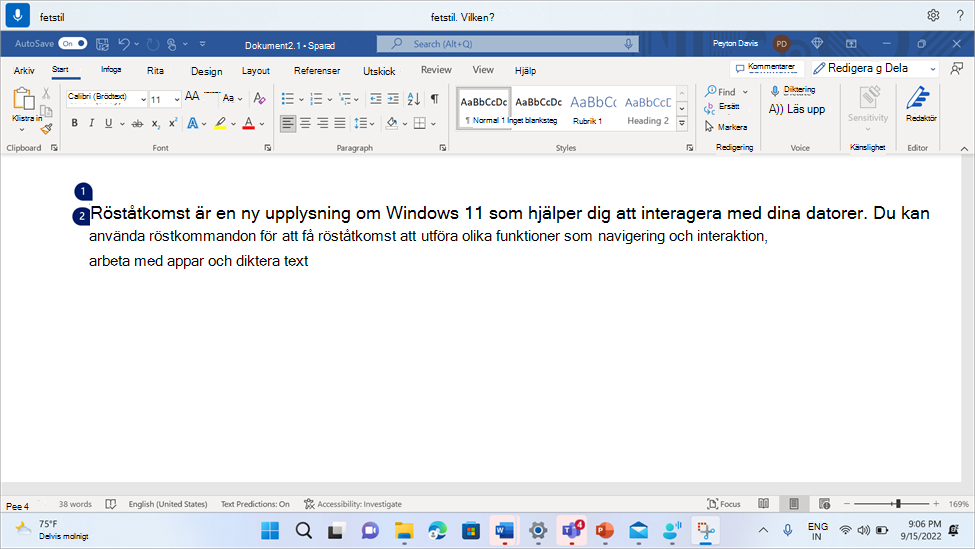Open voice access settings gear

click(933, 16)
